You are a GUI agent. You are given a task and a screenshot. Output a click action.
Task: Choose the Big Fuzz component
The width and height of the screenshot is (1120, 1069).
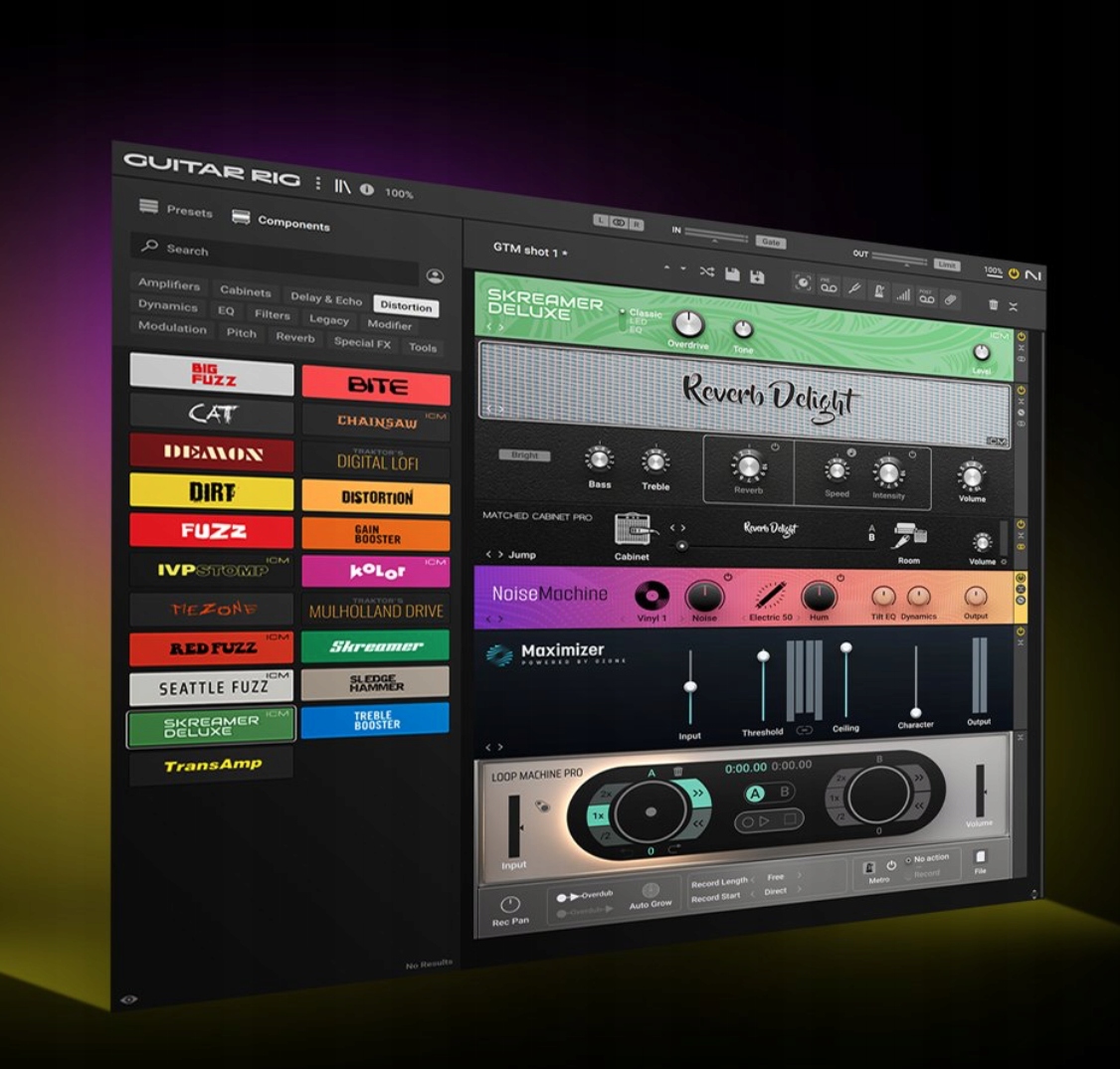[x=212, y=374]
